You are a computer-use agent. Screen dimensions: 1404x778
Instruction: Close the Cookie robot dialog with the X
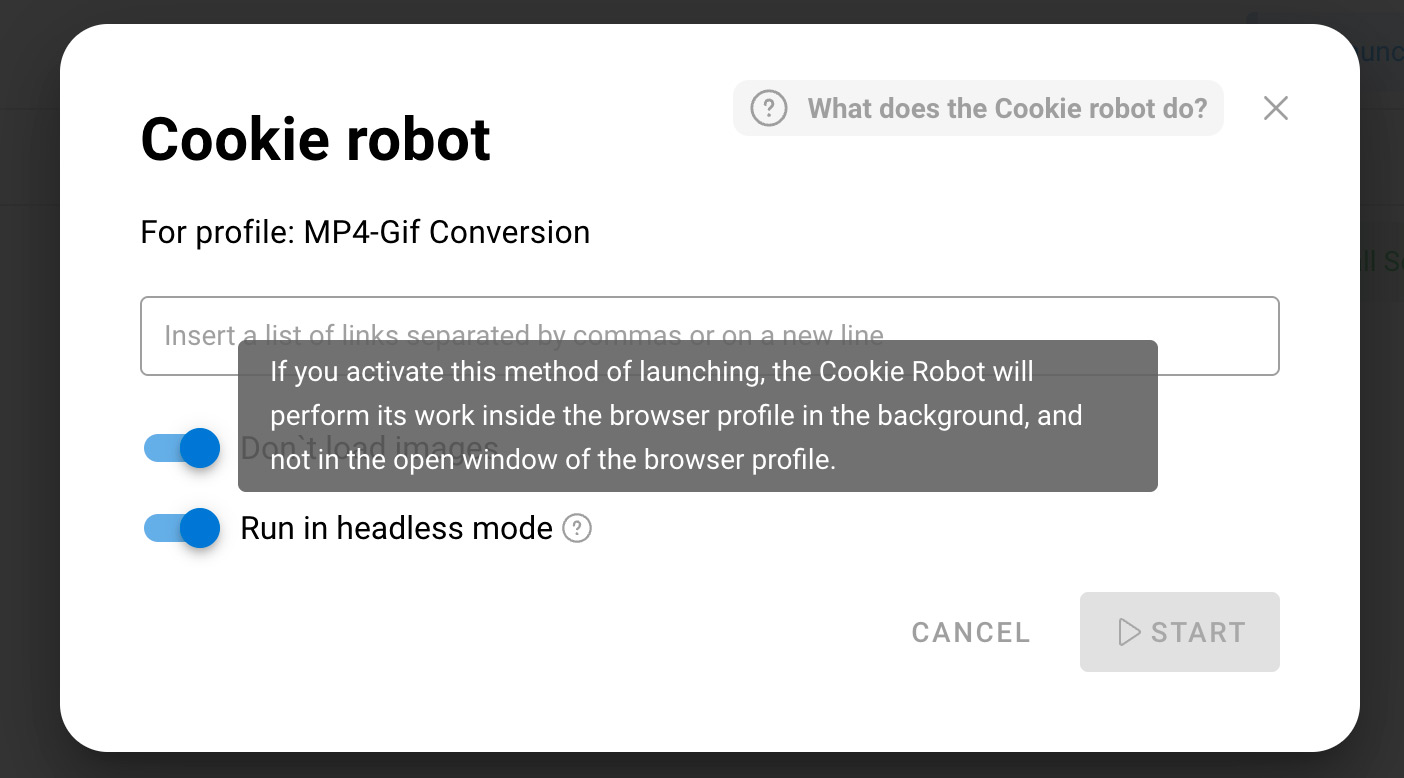(x=1275, y=108)
